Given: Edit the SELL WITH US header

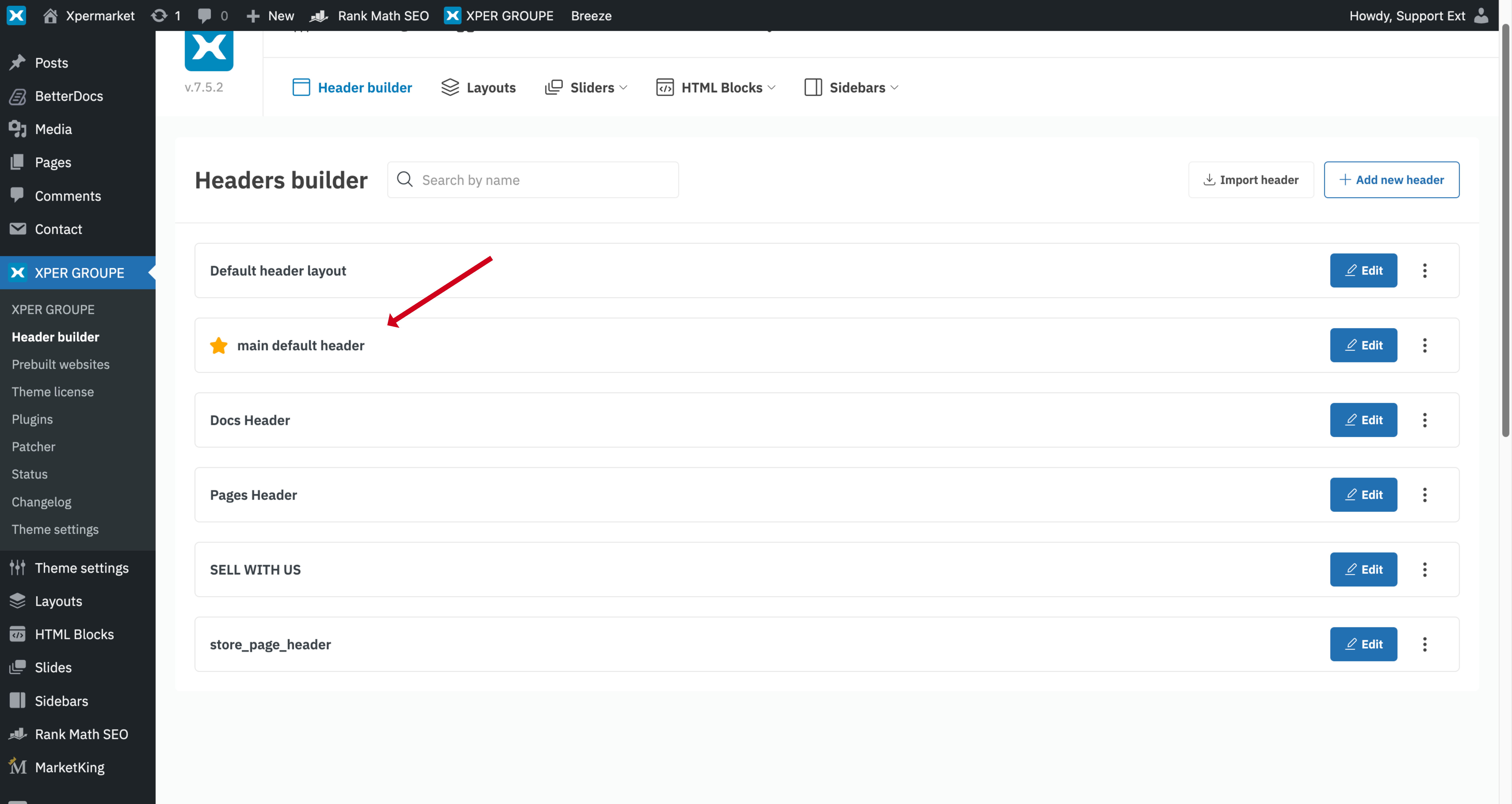Looking at the screenshot, I should tap(1363, 569).
